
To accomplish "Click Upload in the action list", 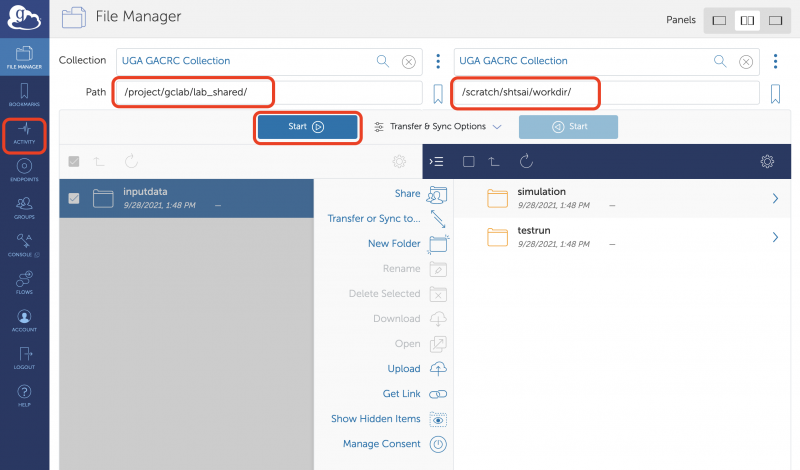I will pos(403,369).
